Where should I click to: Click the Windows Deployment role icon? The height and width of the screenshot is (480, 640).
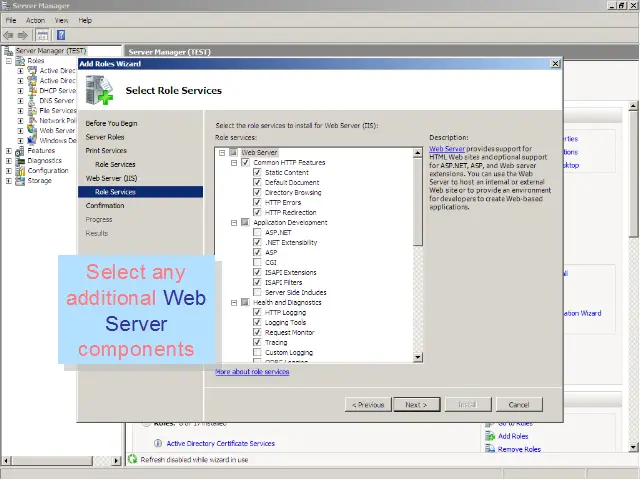(32, 140)
